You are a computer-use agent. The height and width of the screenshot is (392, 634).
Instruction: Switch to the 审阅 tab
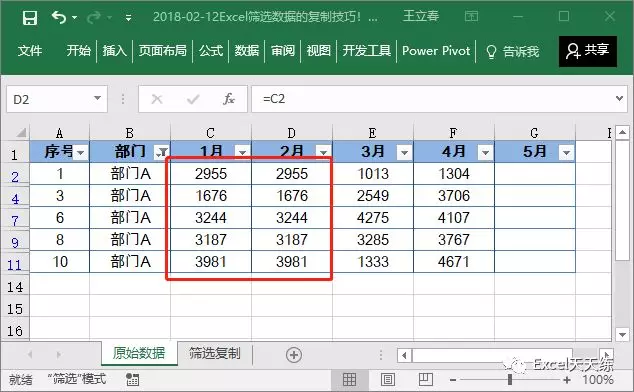click(x=283, y=51)
